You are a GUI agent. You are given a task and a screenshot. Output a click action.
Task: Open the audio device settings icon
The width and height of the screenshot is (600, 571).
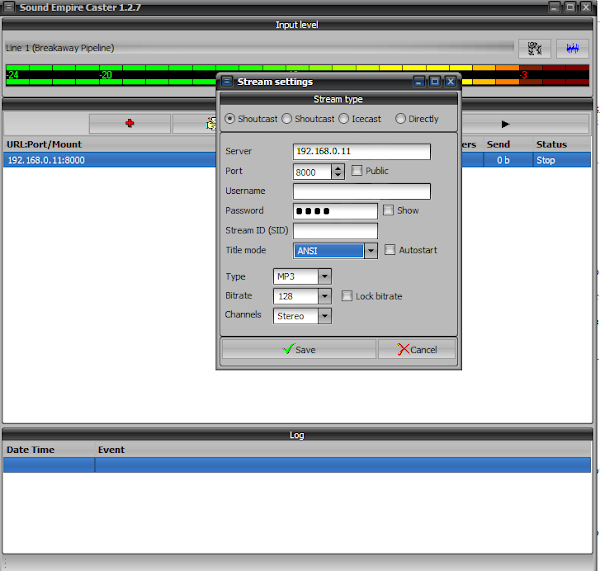(x=534, y=49)
